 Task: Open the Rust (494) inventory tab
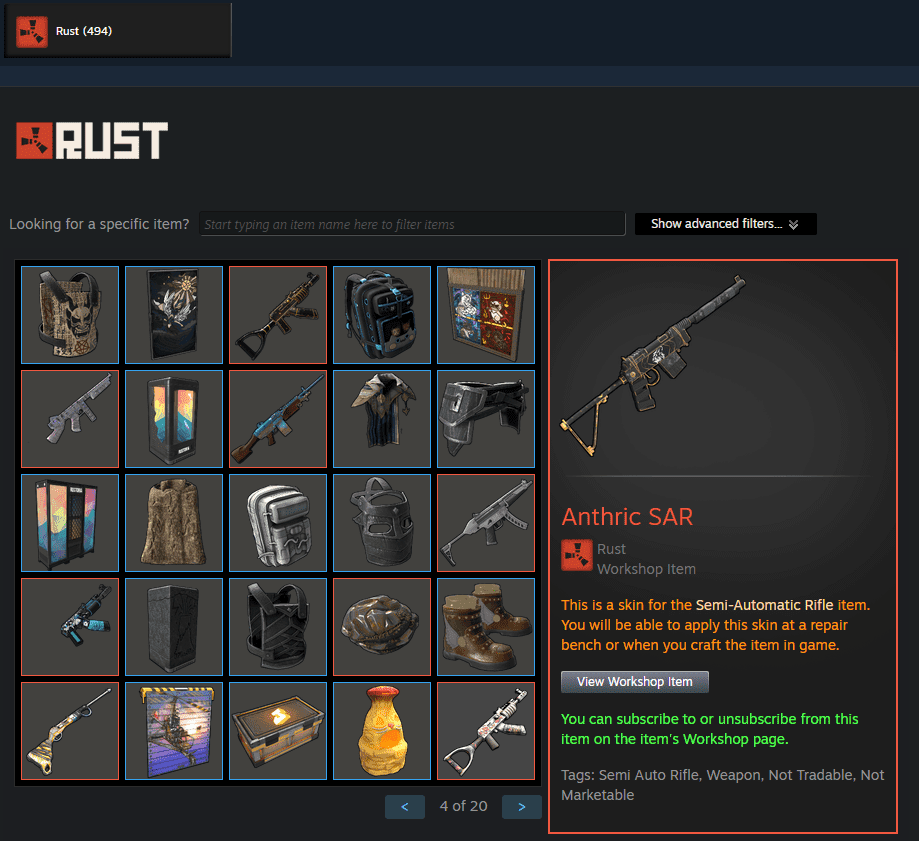click(118, 30)
